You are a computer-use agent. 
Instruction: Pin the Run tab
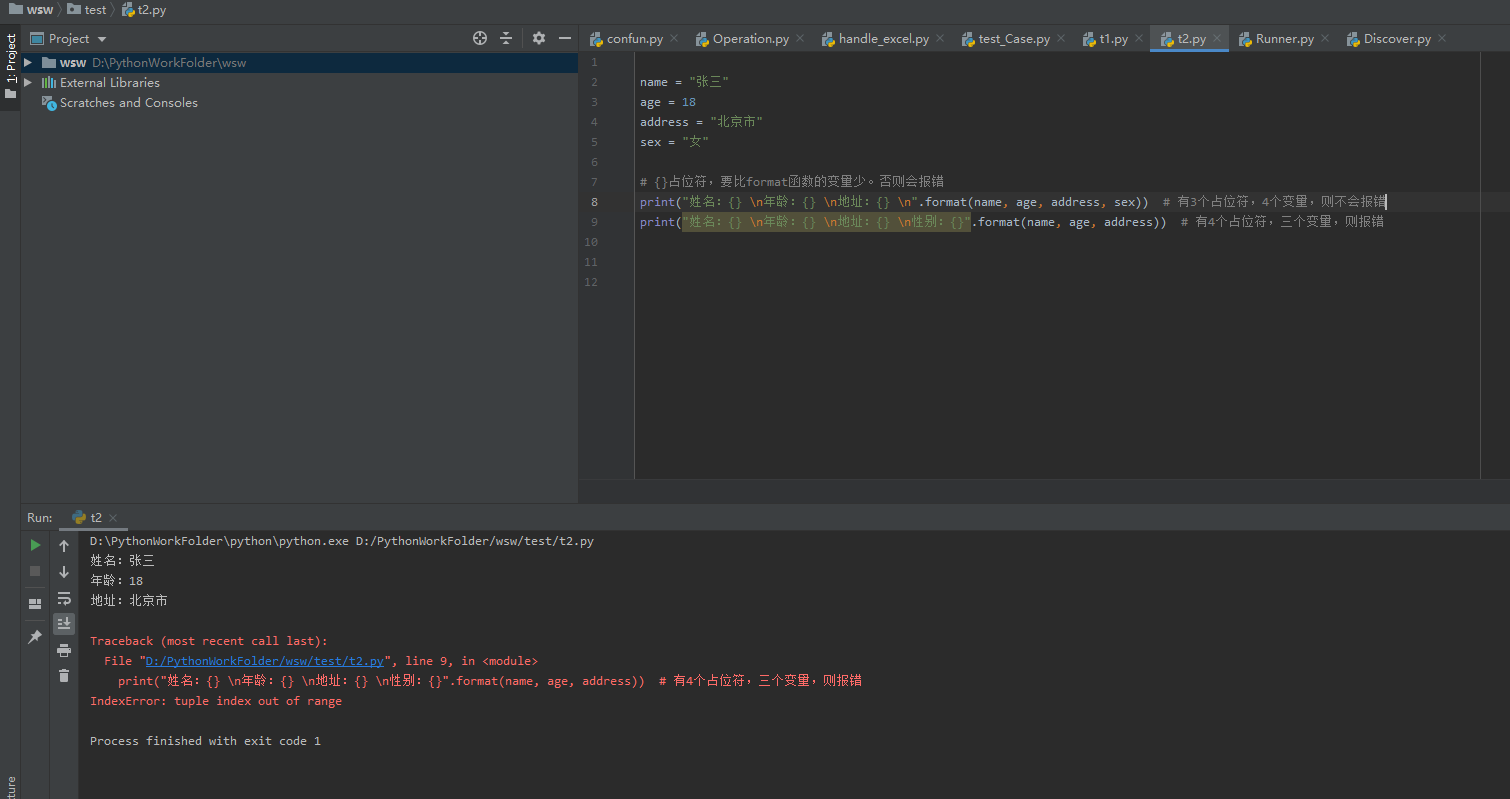point(35,636)
